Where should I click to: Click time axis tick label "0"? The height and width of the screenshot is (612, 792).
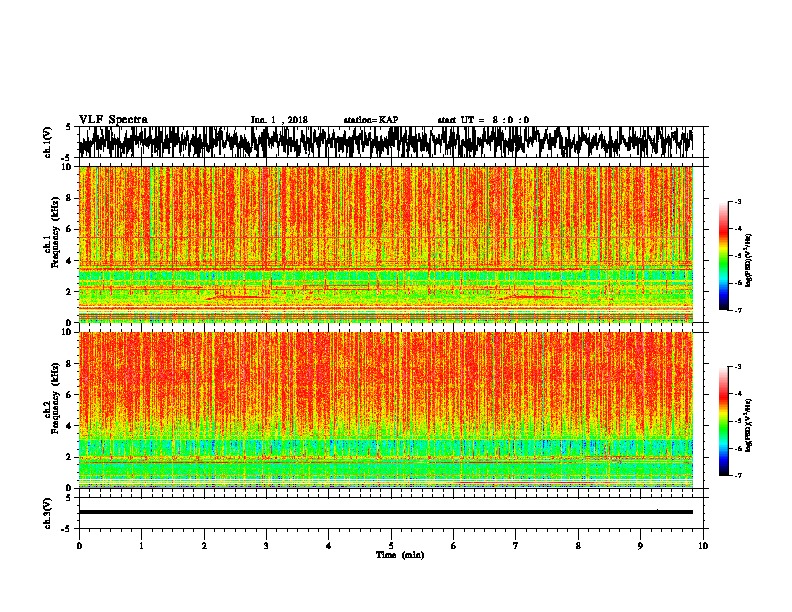pos(79,546)
